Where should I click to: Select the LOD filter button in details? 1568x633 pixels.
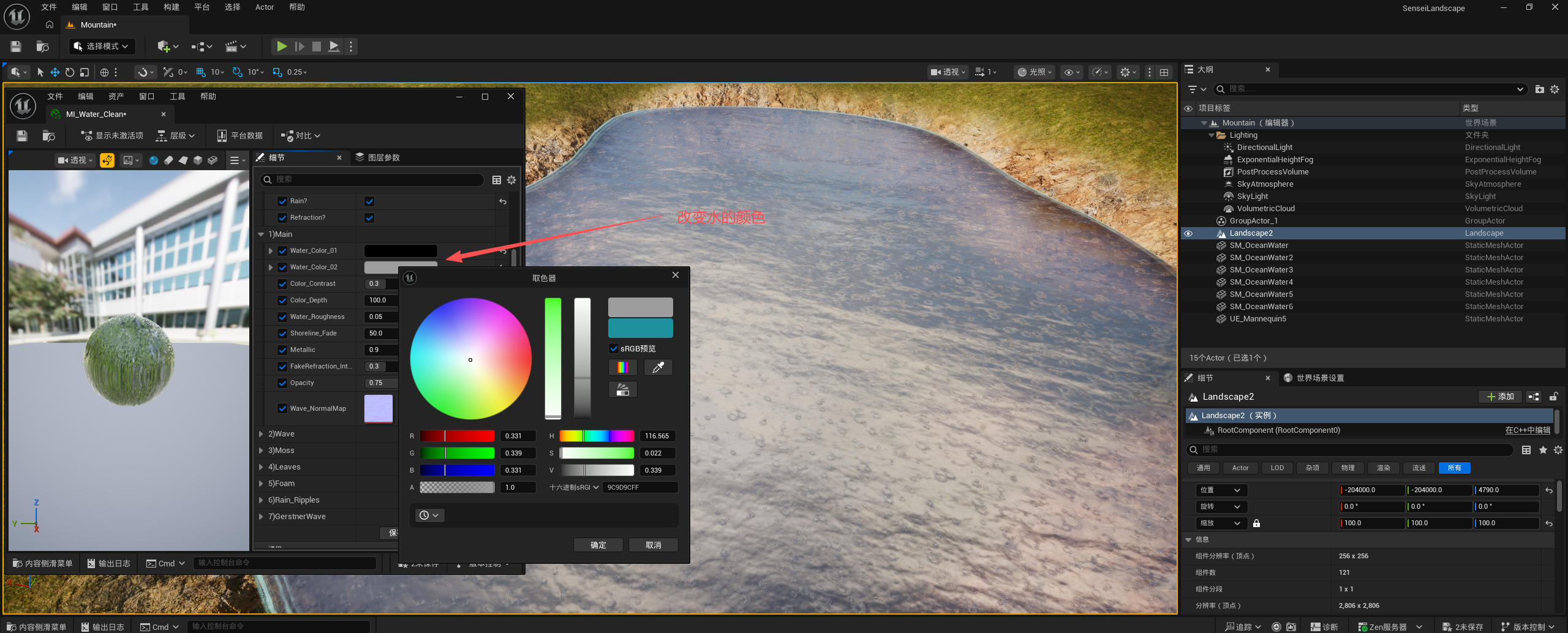pos(1277,468)
